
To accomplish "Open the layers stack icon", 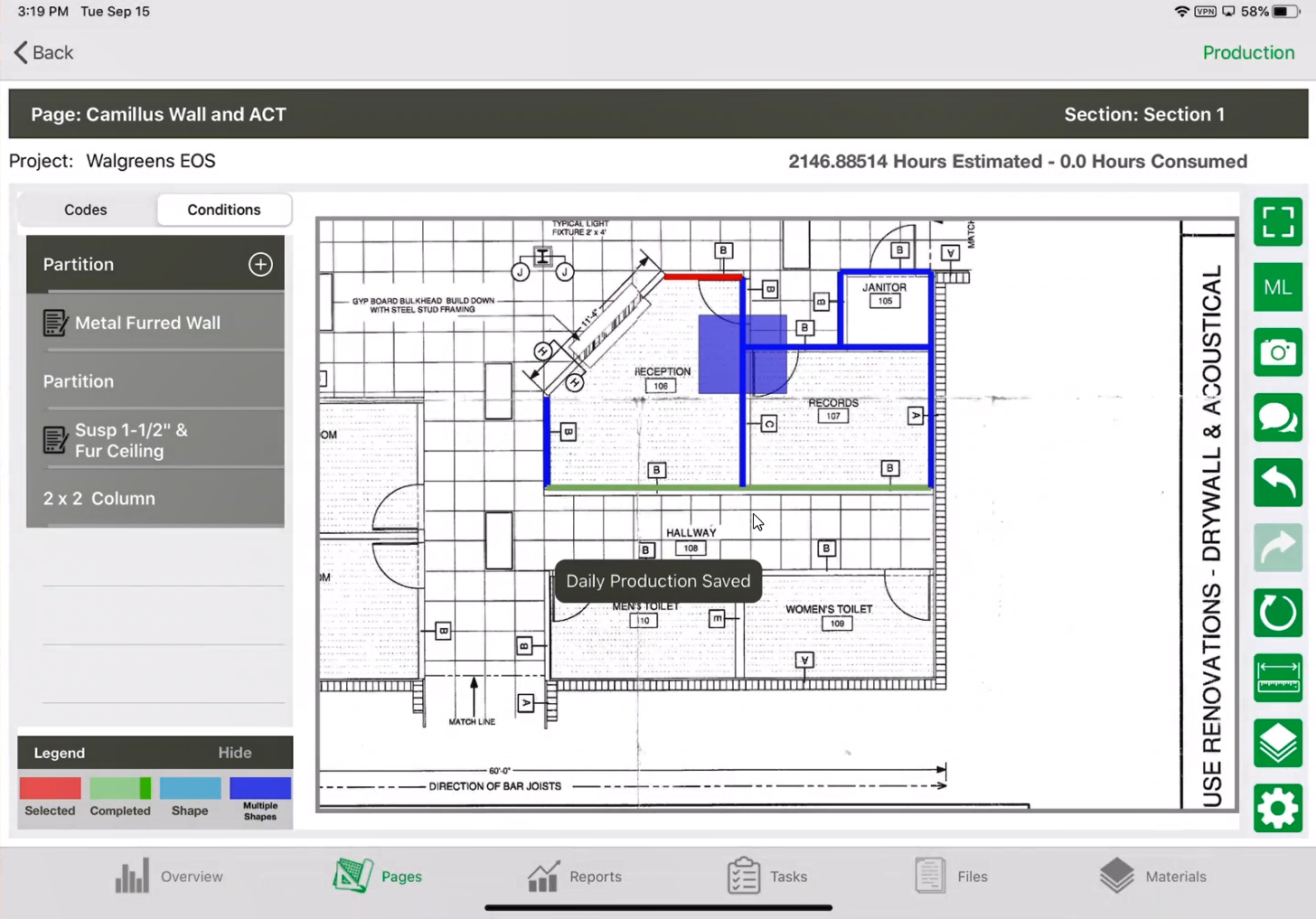I will (1277, 743).
